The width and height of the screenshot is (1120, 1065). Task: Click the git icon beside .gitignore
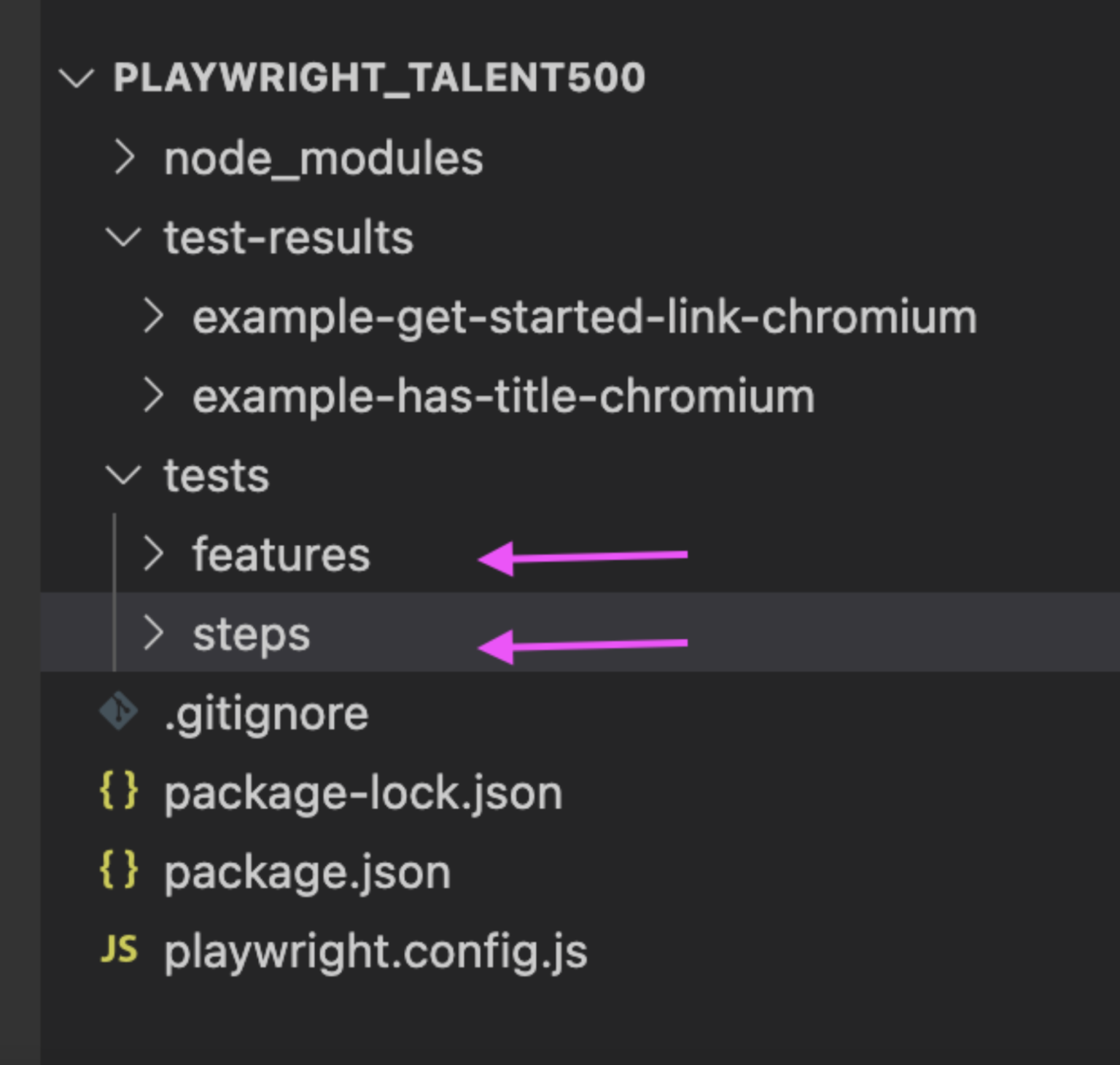click(x=118, y=710)
